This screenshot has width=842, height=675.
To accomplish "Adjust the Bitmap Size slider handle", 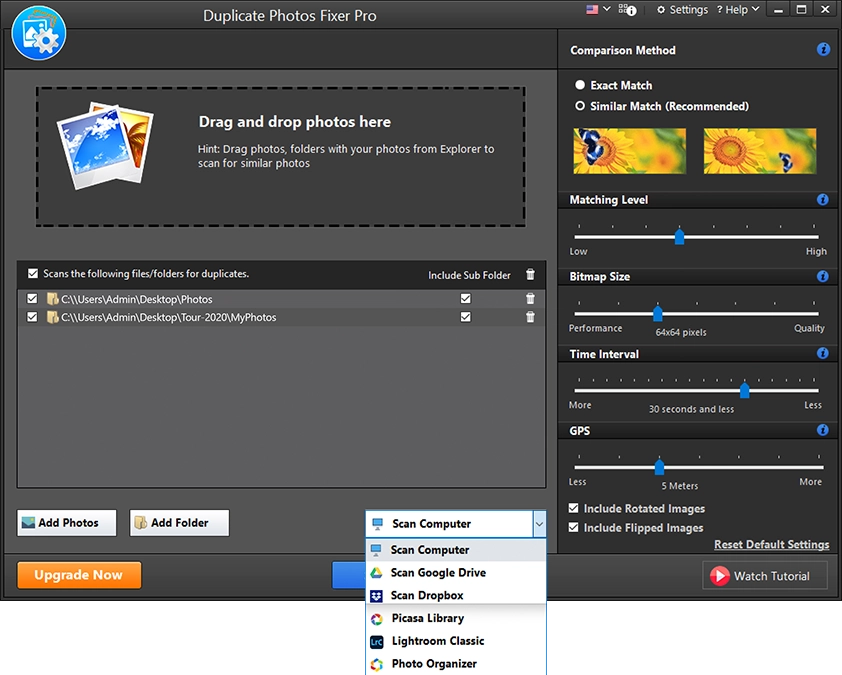I will [657, 313].
